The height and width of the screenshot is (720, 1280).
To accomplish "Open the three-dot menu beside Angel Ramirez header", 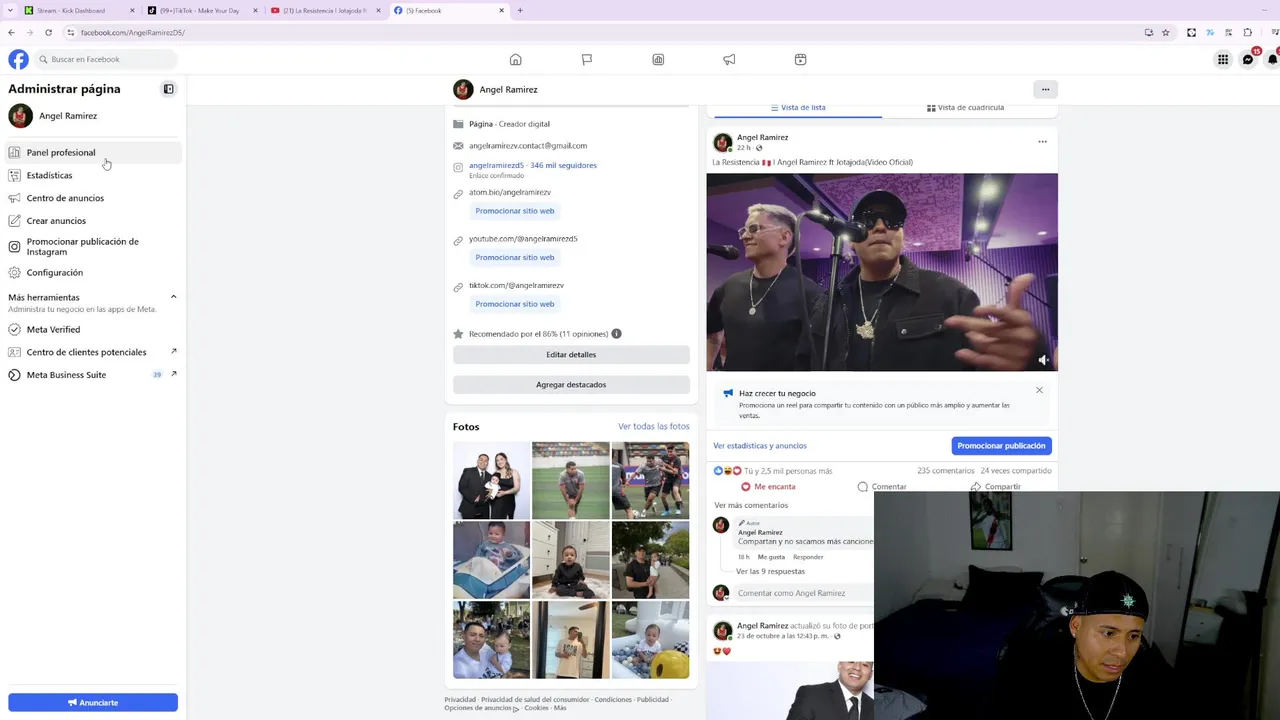I will [1045, 89].
